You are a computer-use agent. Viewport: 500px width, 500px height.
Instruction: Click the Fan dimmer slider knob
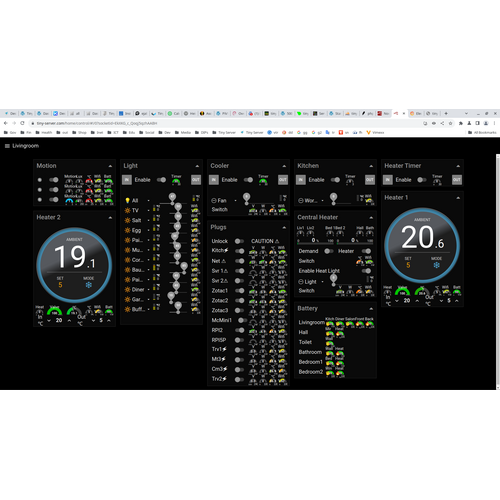246,197
